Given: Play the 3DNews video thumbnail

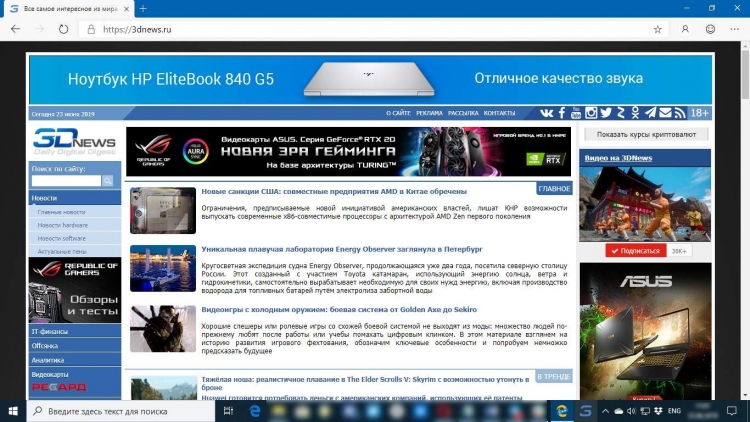Looking at the screenshot, I should click(x=645, y=204).
